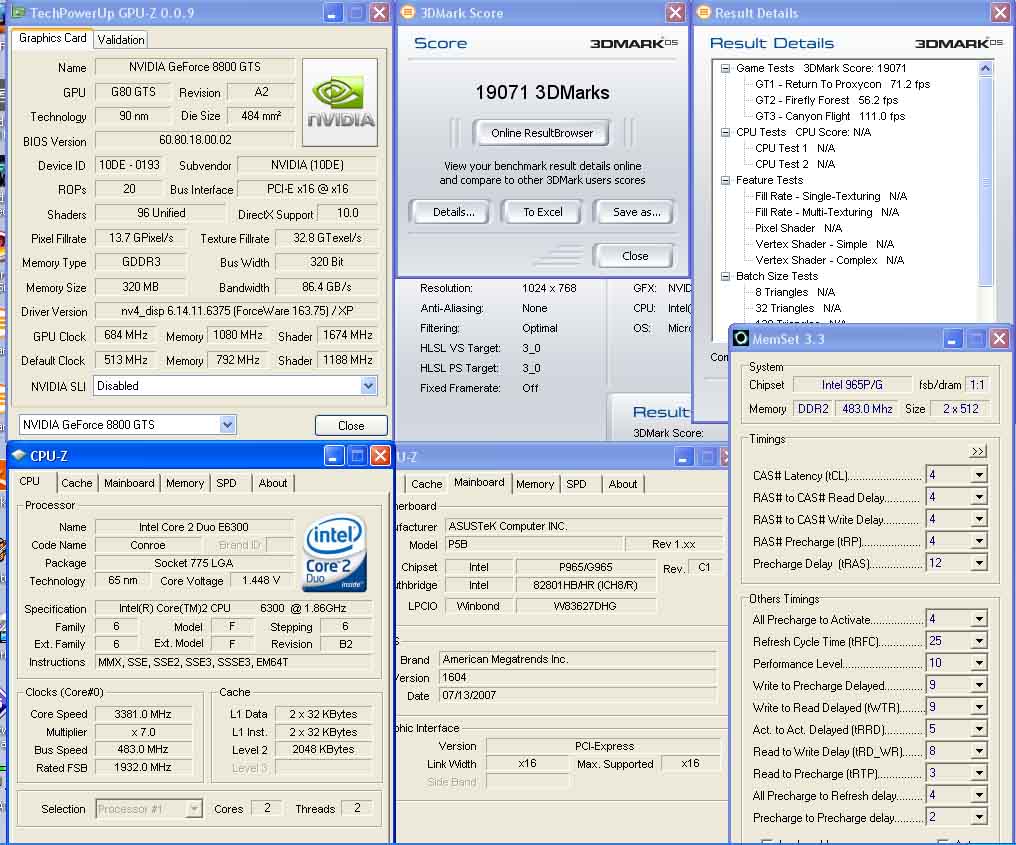The height and width of the screenshot is (845, 1016).
Task: Open Mainboard tab in front CPU-Z
Action: (129, 483)
